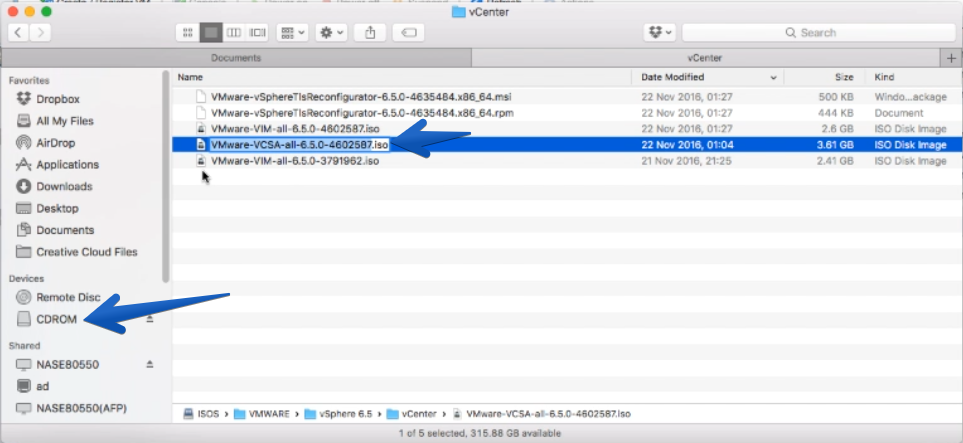The image size is (963, 443).
Task: Click the 444 KB size cell
Action: [x=836, y=113]
